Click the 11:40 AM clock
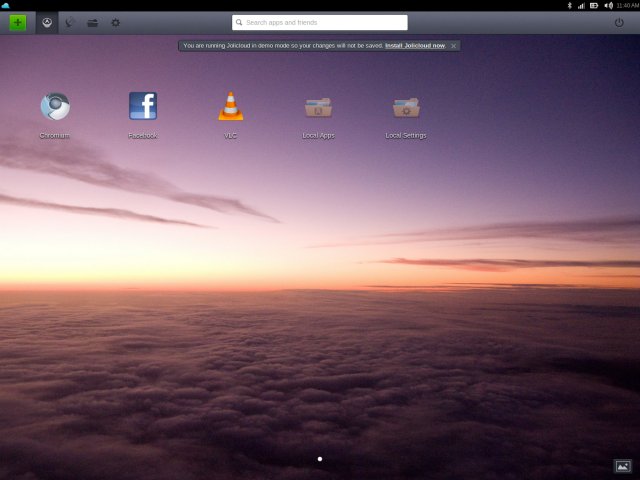 [628, 5]
